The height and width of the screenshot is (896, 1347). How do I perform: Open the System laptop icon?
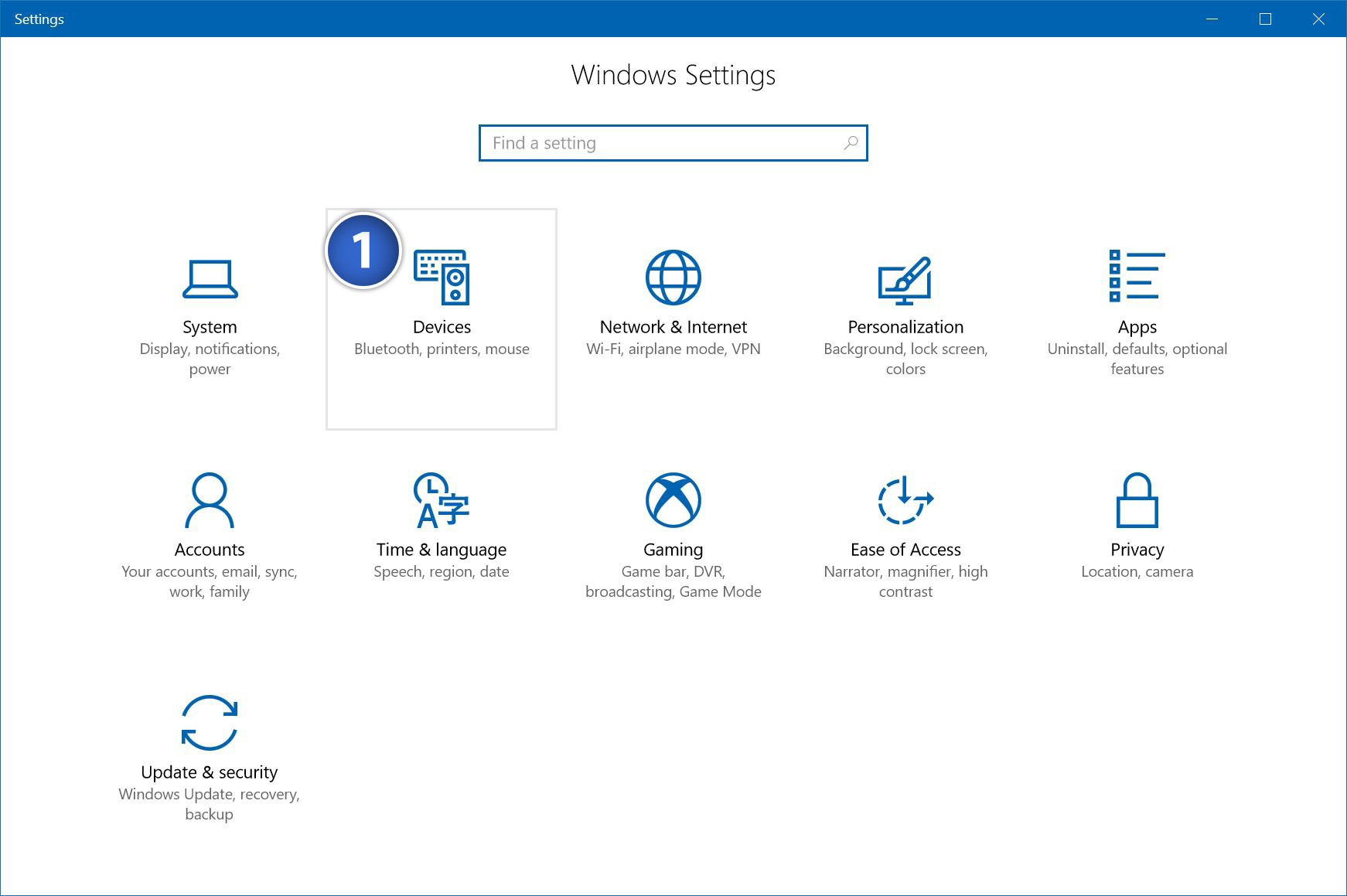coord(210,278)
